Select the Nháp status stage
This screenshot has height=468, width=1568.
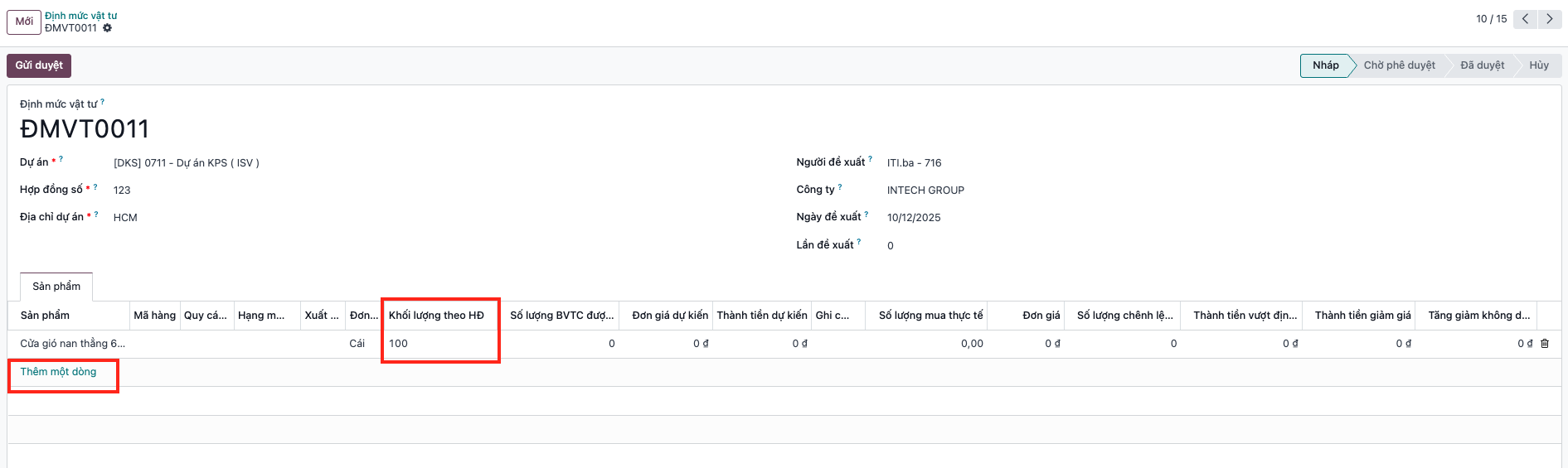tap(1325, 65)
